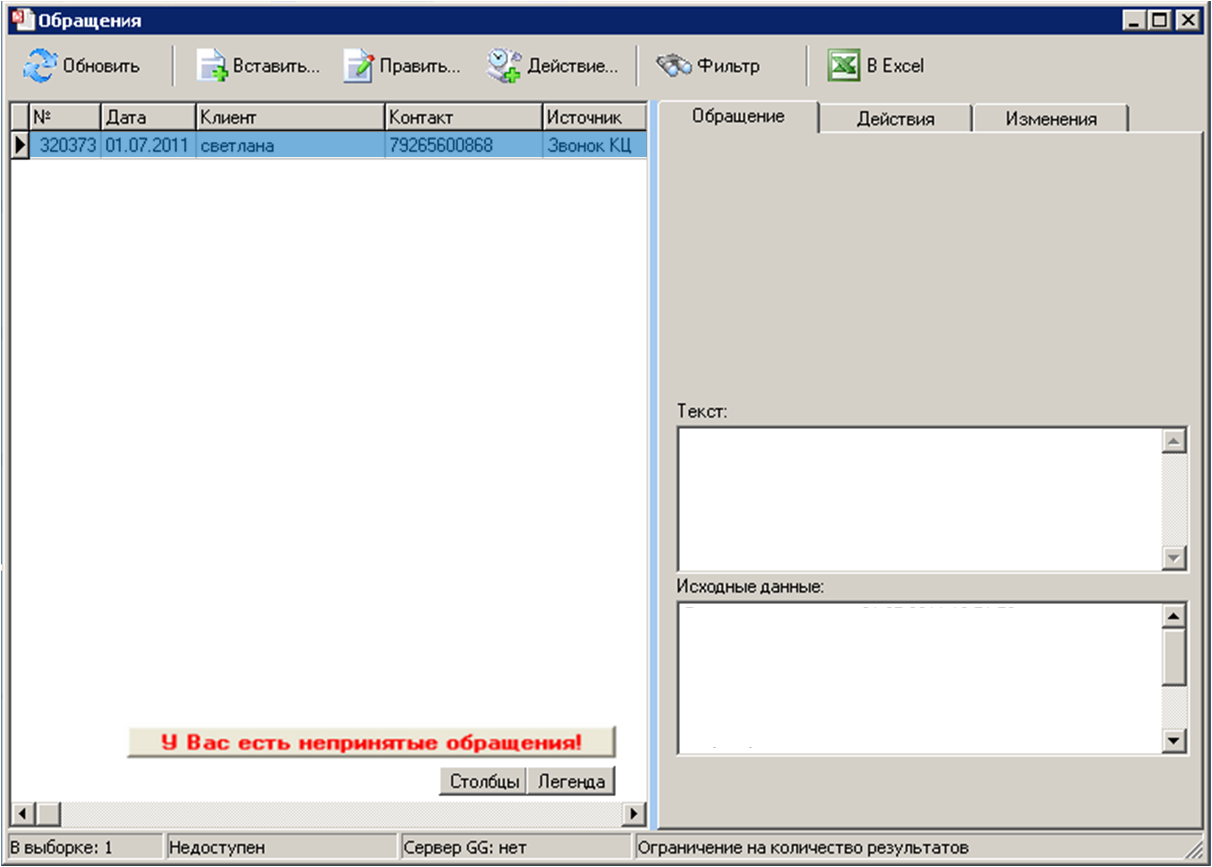Viewport: 1212px width, 867px height.
Task: Click the Исходные данные scrollbar thumb
Action: point(1175,656)
